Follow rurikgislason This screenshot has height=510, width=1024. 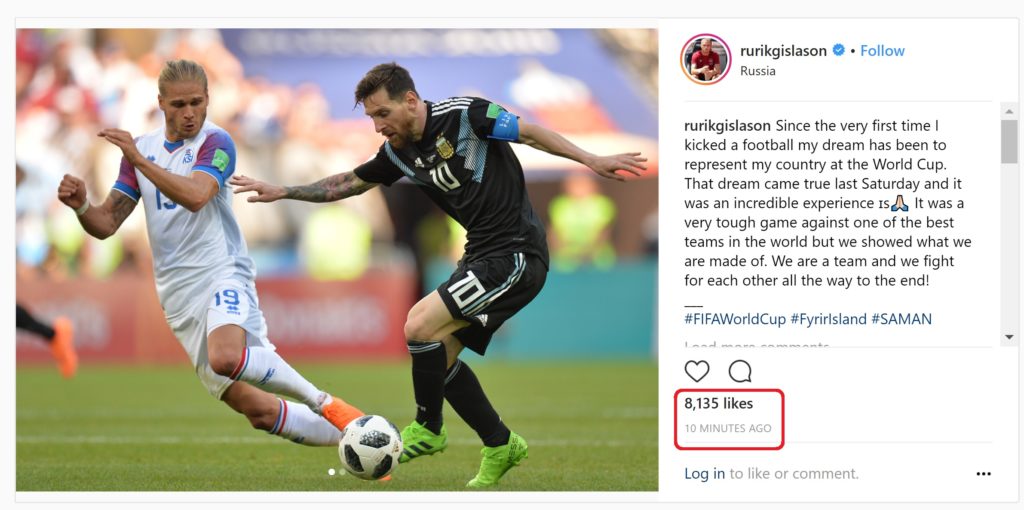pyautogui.click(x=882, y=50)
